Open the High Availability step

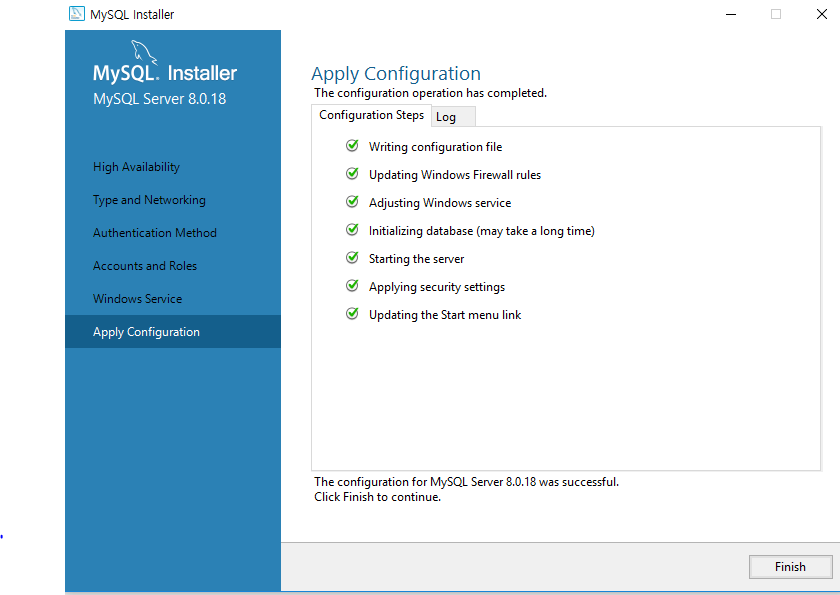click(x=136, y=167)
